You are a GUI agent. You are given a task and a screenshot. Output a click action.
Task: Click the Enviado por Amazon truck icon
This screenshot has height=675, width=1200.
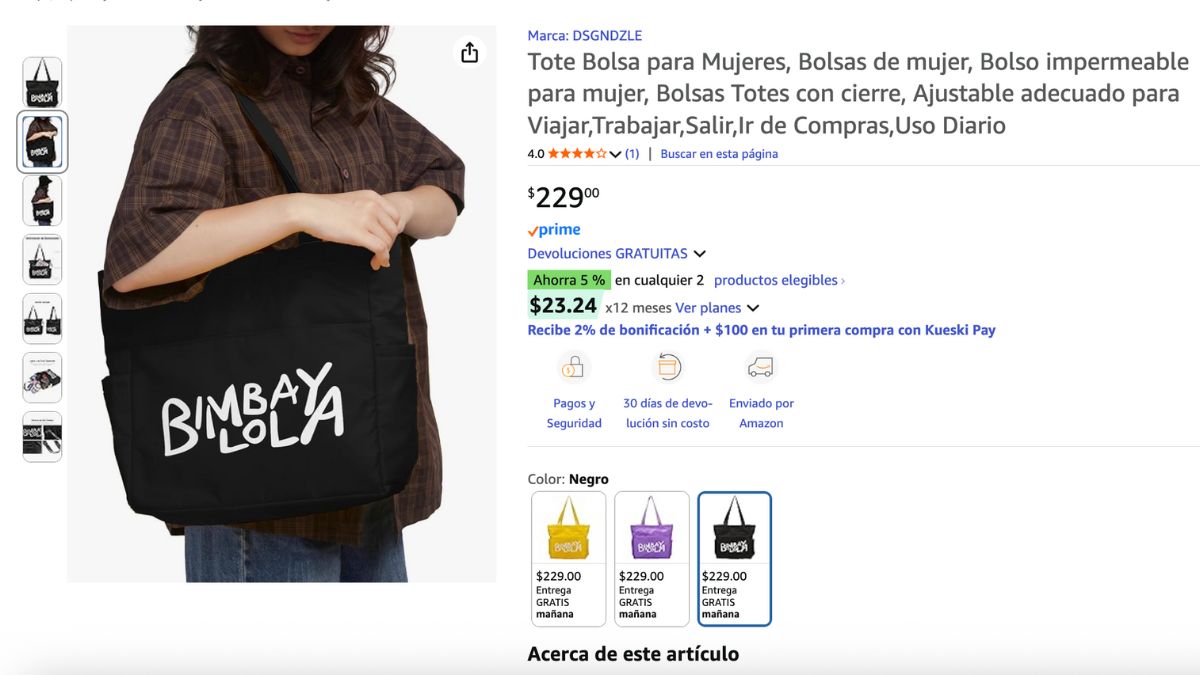[x=761, y=367]
